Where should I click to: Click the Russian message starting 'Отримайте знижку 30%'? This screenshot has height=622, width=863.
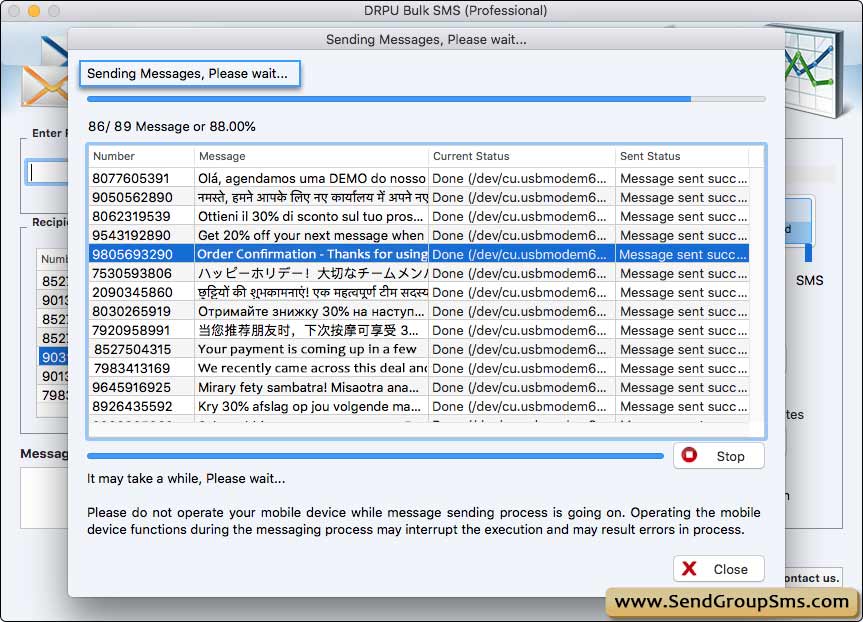pyautogui.click(x=311, y=311)
